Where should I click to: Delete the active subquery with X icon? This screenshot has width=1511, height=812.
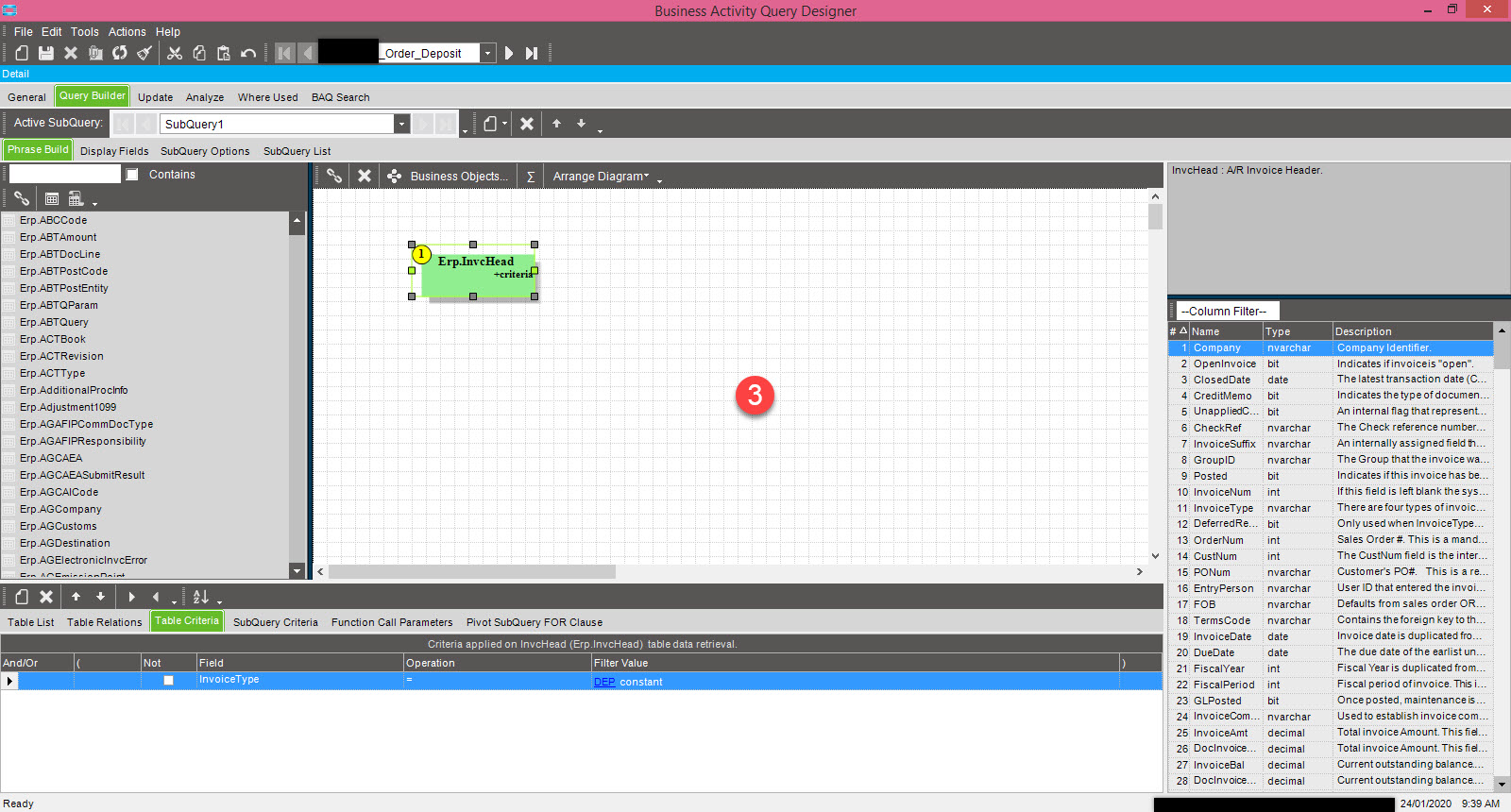pyautogui.click(x=527, y=124)
